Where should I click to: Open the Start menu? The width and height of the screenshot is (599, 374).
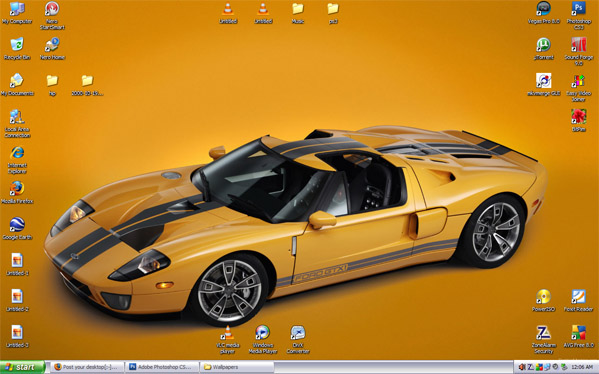(x=23, y=367)
